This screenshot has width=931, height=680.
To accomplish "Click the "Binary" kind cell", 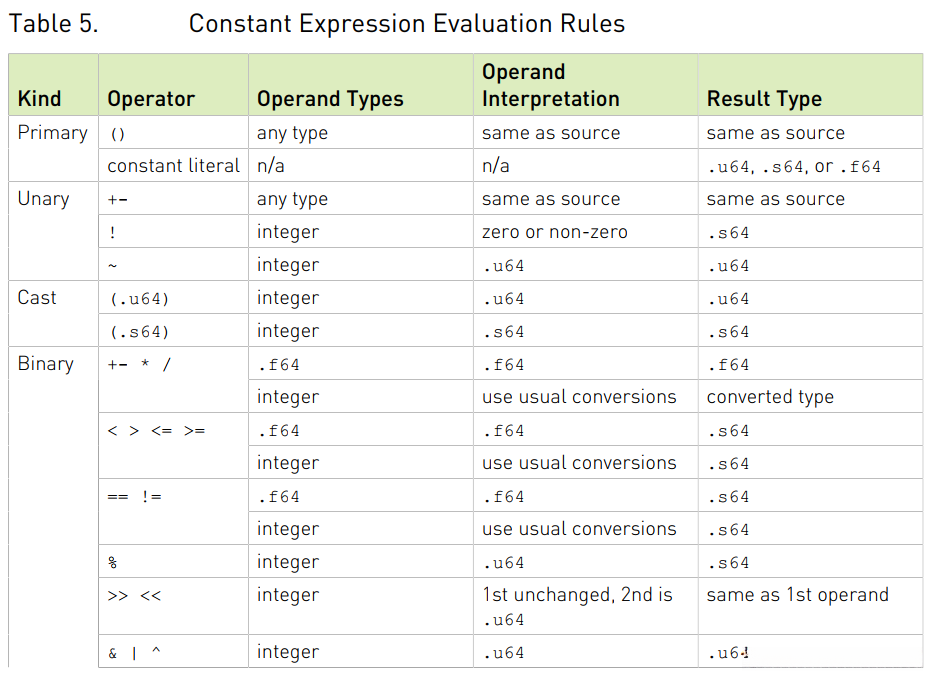I will coord(45,364).
